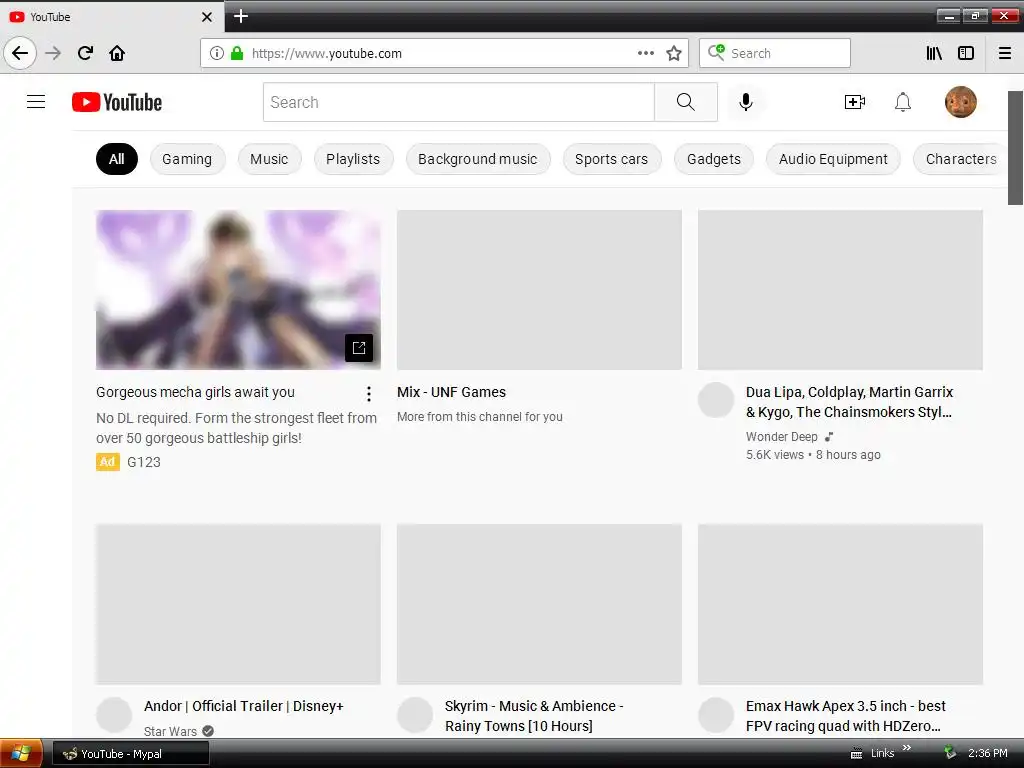Select the Audio Equipment chip
Viewport: 1024px width, 768px height.
click(x=833, y=159)
